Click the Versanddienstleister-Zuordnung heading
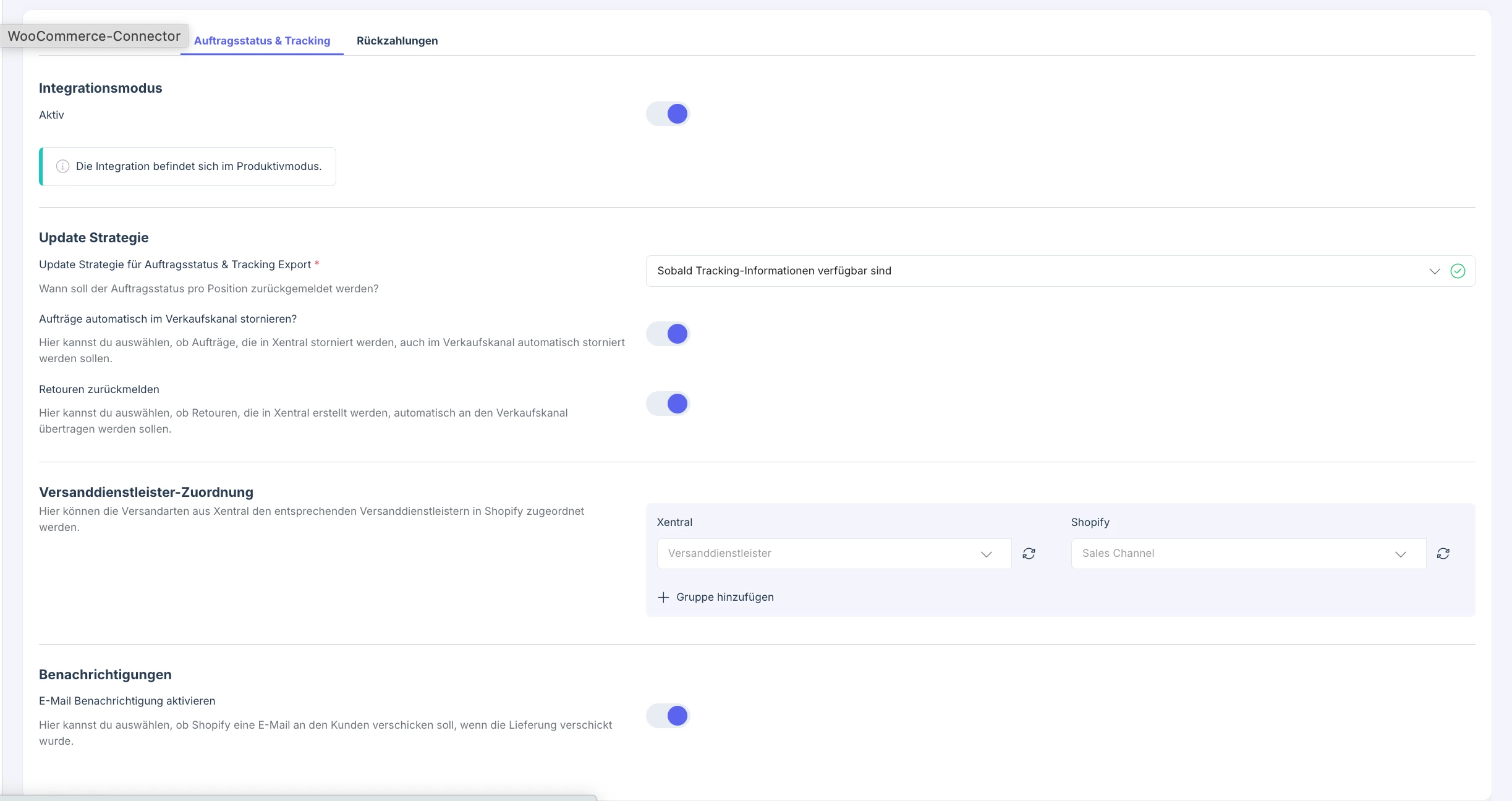This screenshot has height=801, width=1512. click(x=146, y=492)
